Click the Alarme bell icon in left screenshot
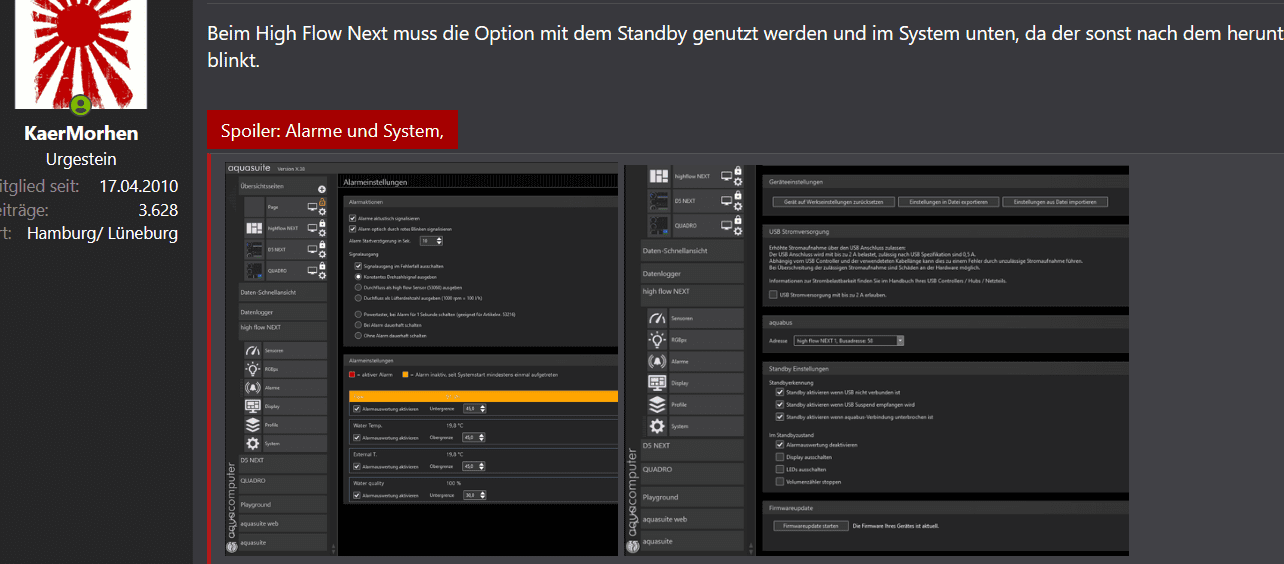 [253, 388]
